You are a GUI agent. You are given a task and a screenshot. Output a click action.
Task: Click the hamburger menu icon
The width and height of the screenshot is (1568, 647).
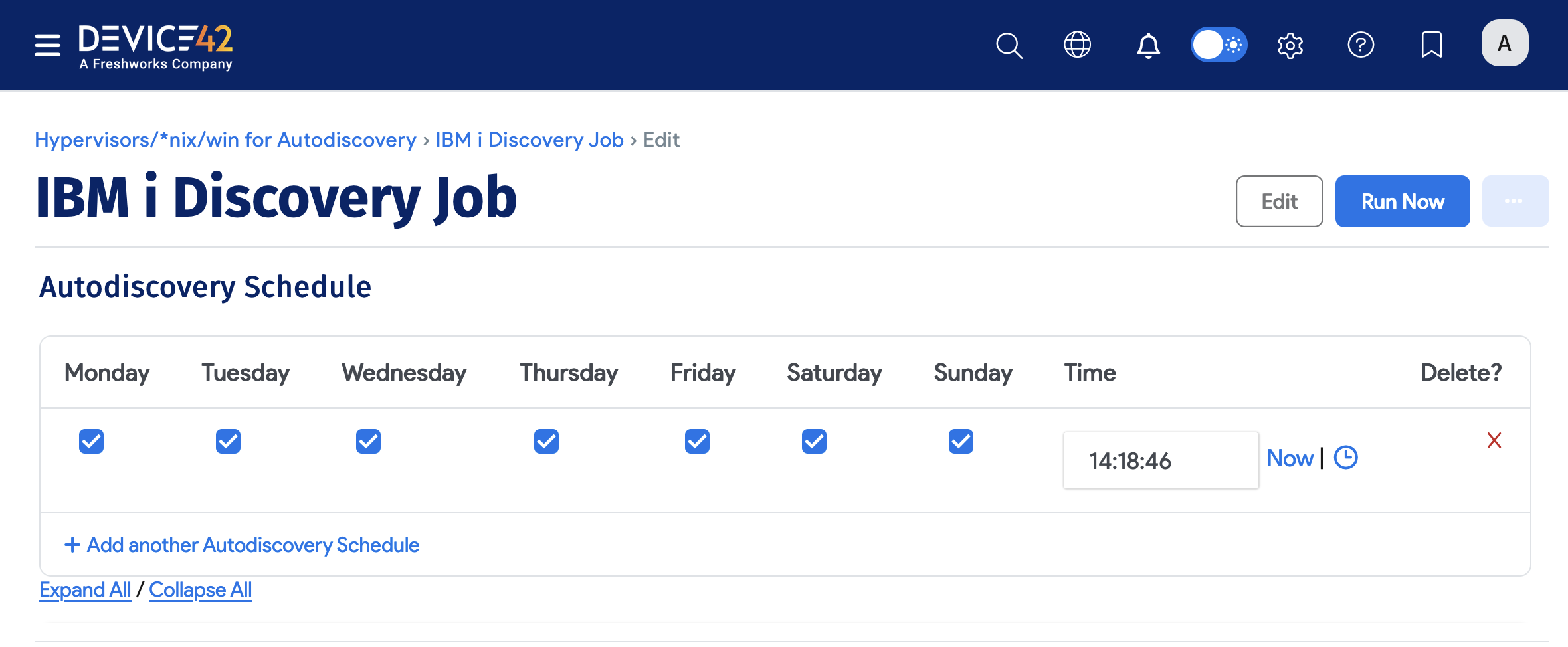(x=47, y=45)
